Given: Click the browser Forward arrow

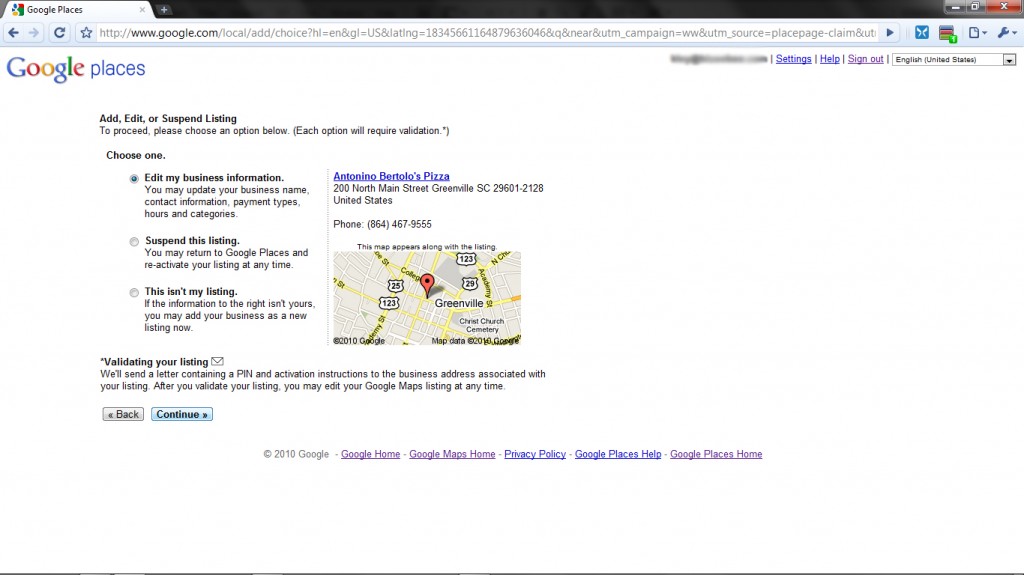Looking at the screenshot, I should pyautogui.click(x=34, y=33).
